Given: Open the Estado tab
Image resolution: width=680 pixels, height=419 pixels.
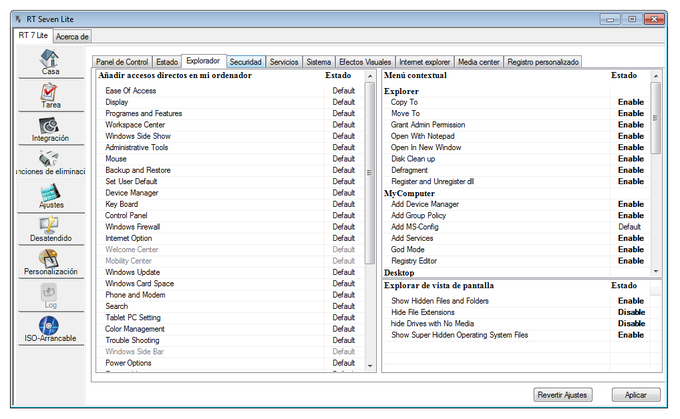Looking at the screenshot, I should (x=167, y=62).
